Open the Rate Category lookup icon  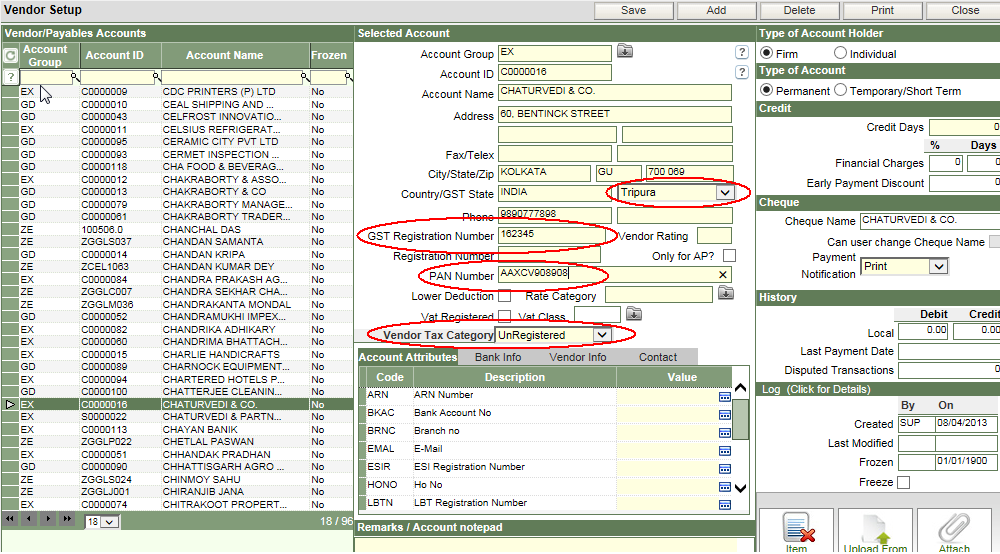[725, 293]
